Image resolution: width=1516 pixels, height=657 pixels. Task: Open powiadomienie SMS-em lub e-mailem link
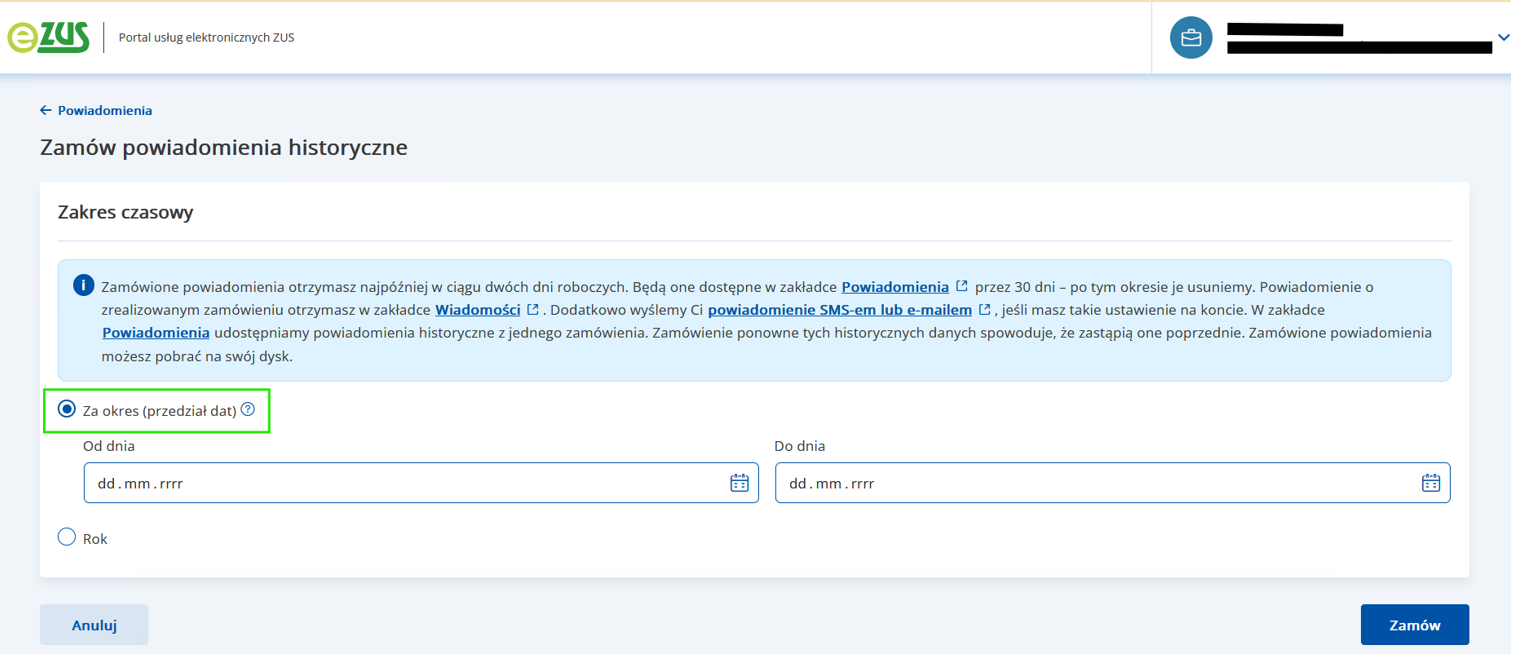pyautogui.click(x=839, y=310)
